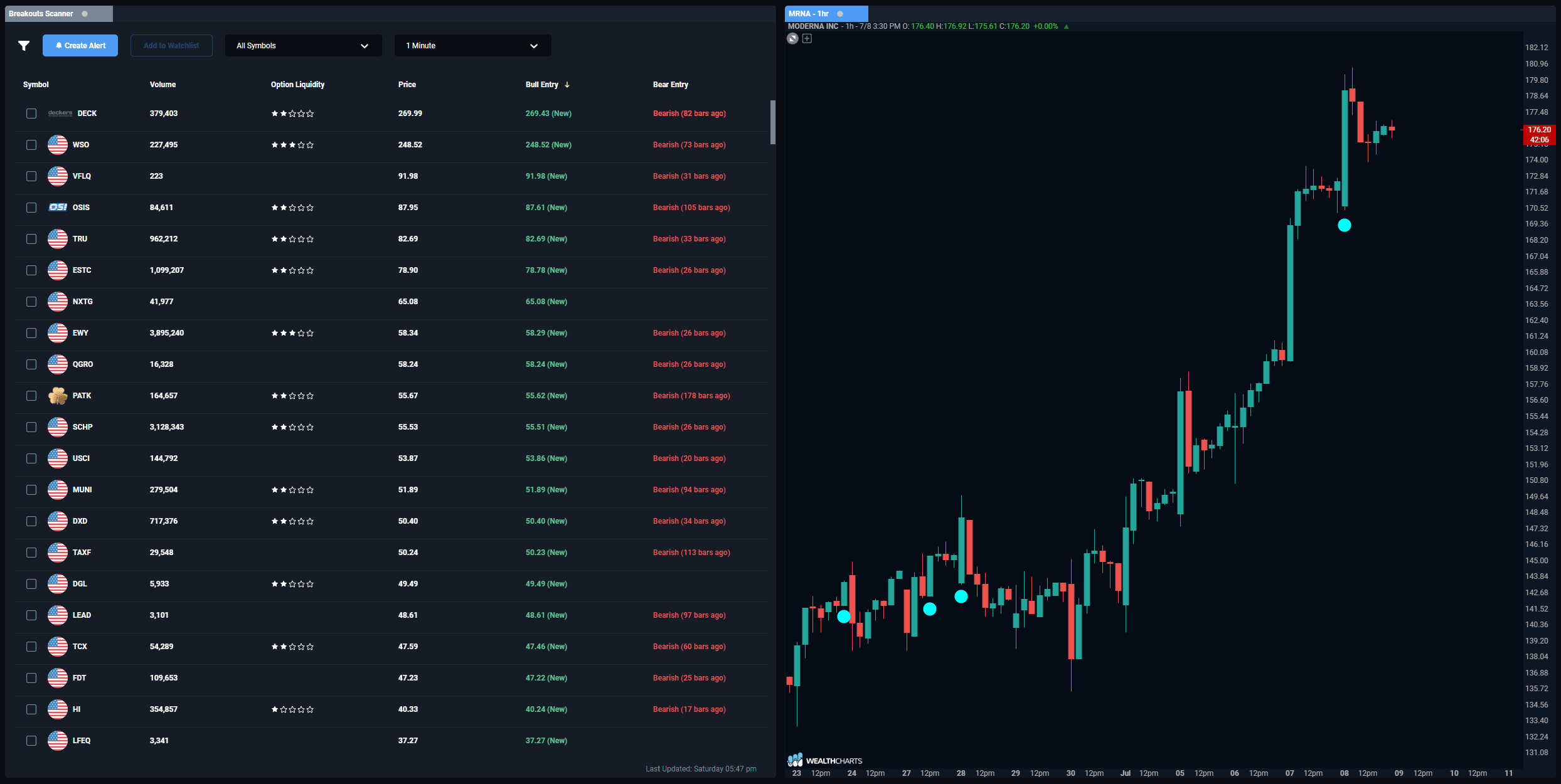This screenshot has height=784, width=1561.
Task: Click Bearish (178 bars ago) in PATK row
Action: (x=691, y=396)
